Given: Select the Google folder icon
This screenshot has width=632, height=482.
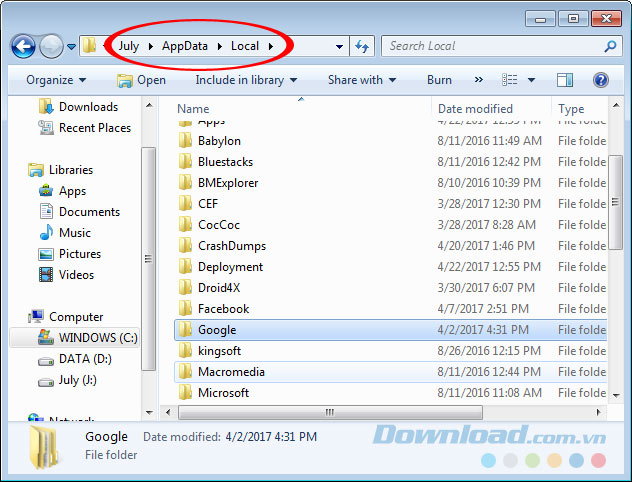Looking at the screenshot, I should [185, 330].
